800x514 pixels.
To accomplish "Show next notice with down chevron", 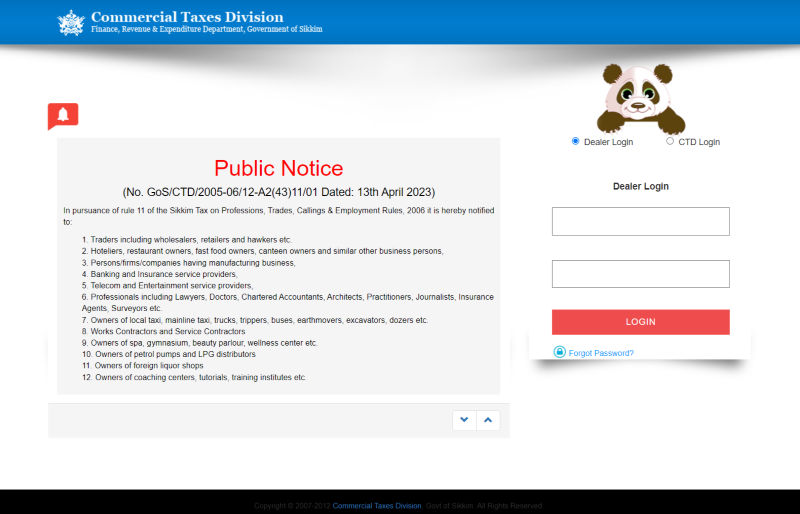I will (464, 420).
